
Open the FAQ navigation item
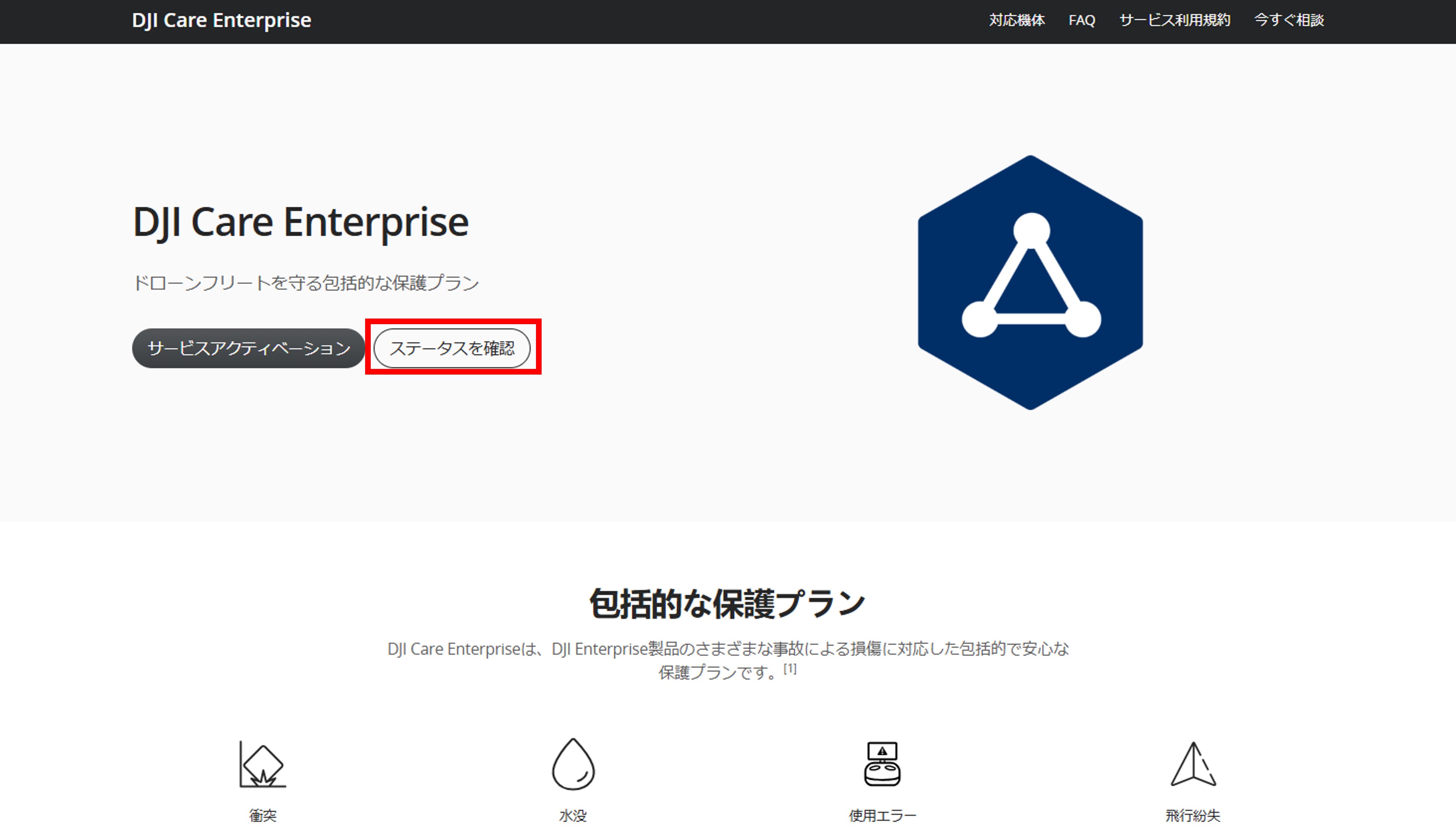click(x=1082, y=21)
